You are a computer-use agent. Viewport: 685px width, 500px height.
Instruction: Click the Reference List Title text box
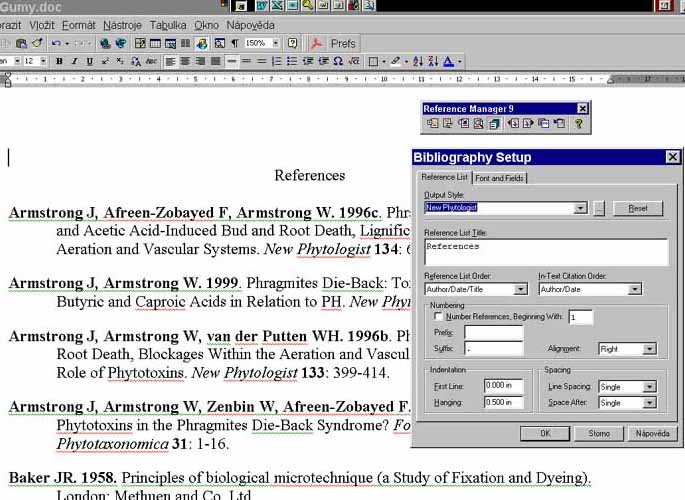click(546, 252)
